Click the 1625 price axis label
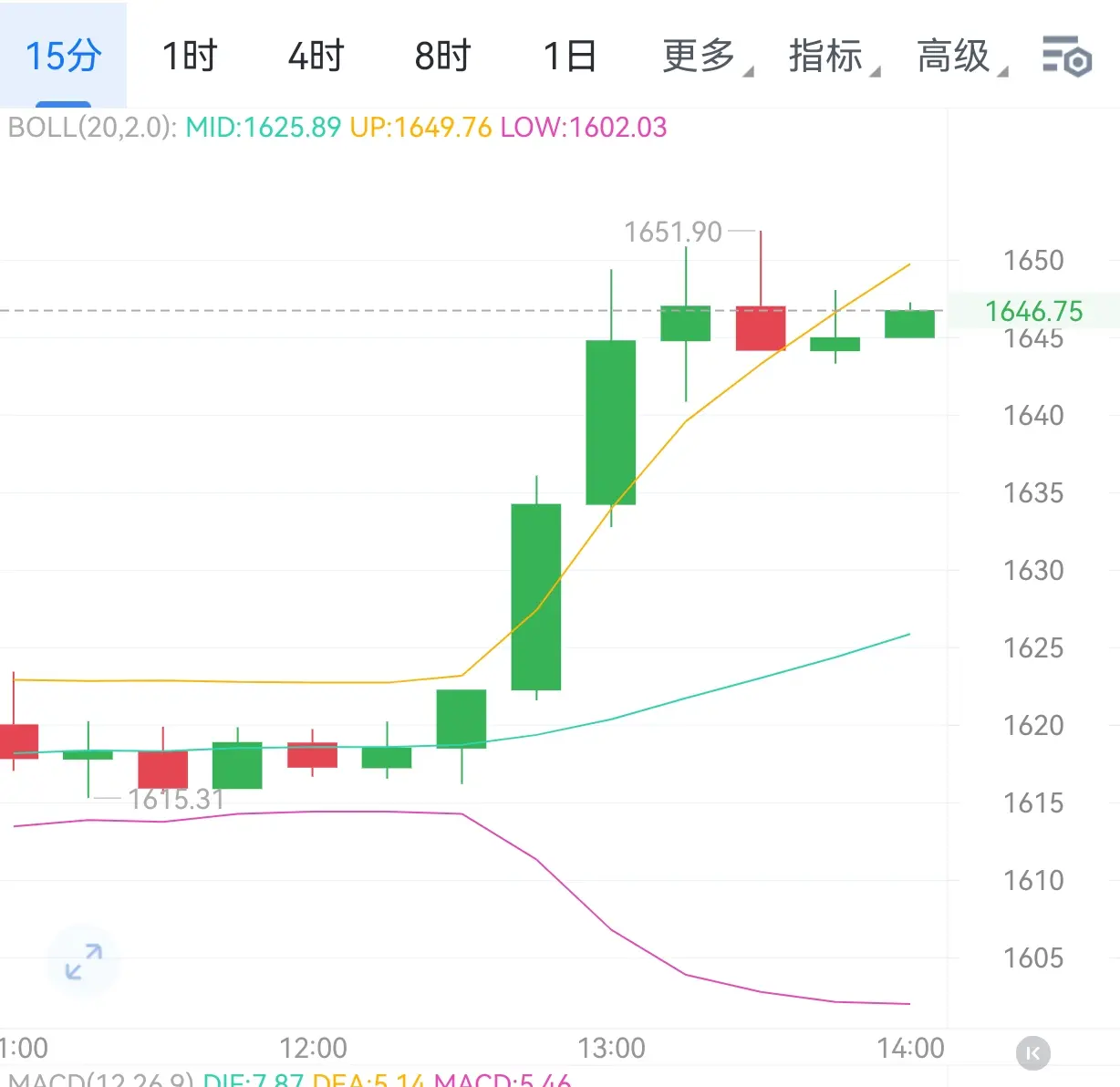The height and width of the screenshot is (1087, 1120). [1033, 648]
